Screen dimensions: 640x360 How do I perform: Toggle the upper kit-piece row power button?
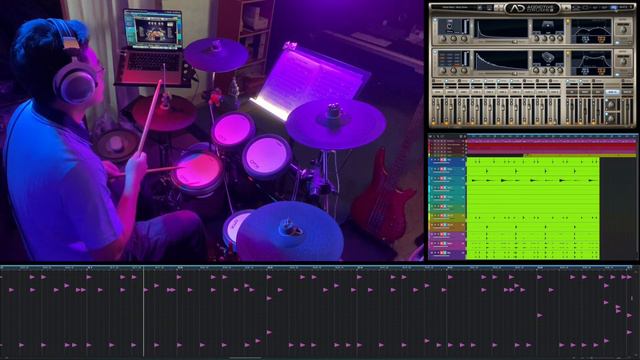tap(435, 21)
